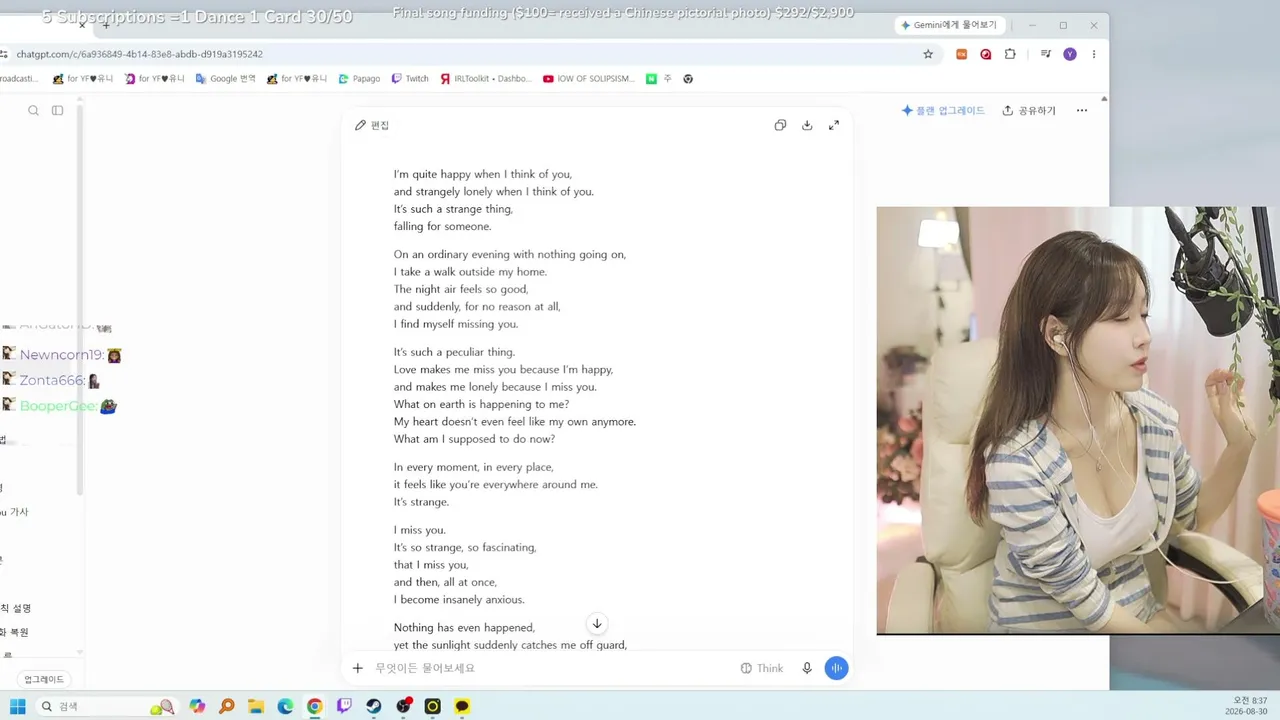Screen dimensions: 1280x720
Task: Open Steam from the taskbar
Action: pos(373,706)
